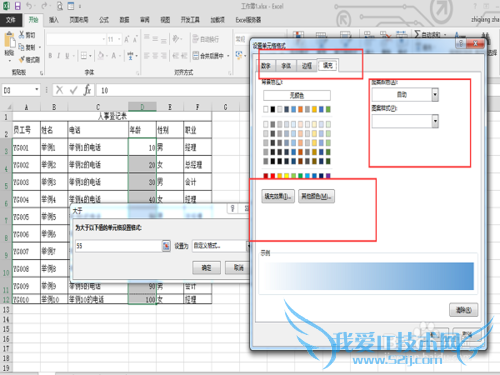Click the range selector icon beside 55 field
500x375 pixels.
click(x=166, y=246)
